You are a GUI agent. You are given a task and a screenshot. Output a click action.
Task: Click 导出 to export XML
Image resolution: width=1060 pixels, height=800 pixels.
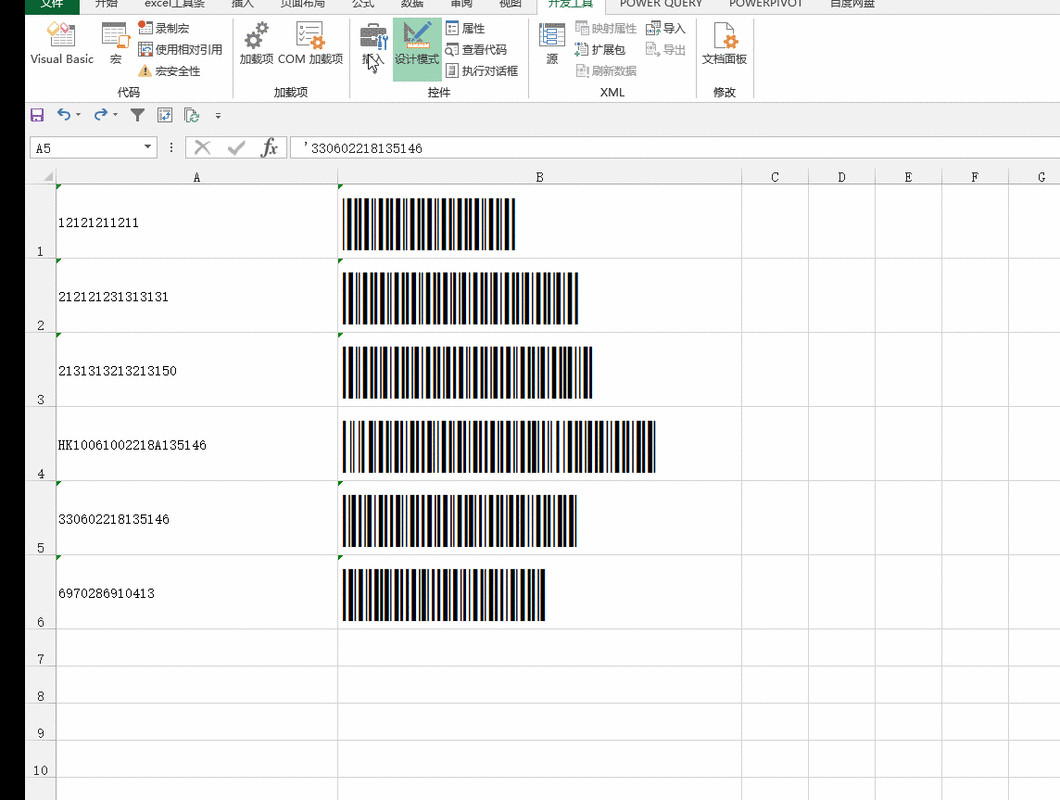coord(666,49)
